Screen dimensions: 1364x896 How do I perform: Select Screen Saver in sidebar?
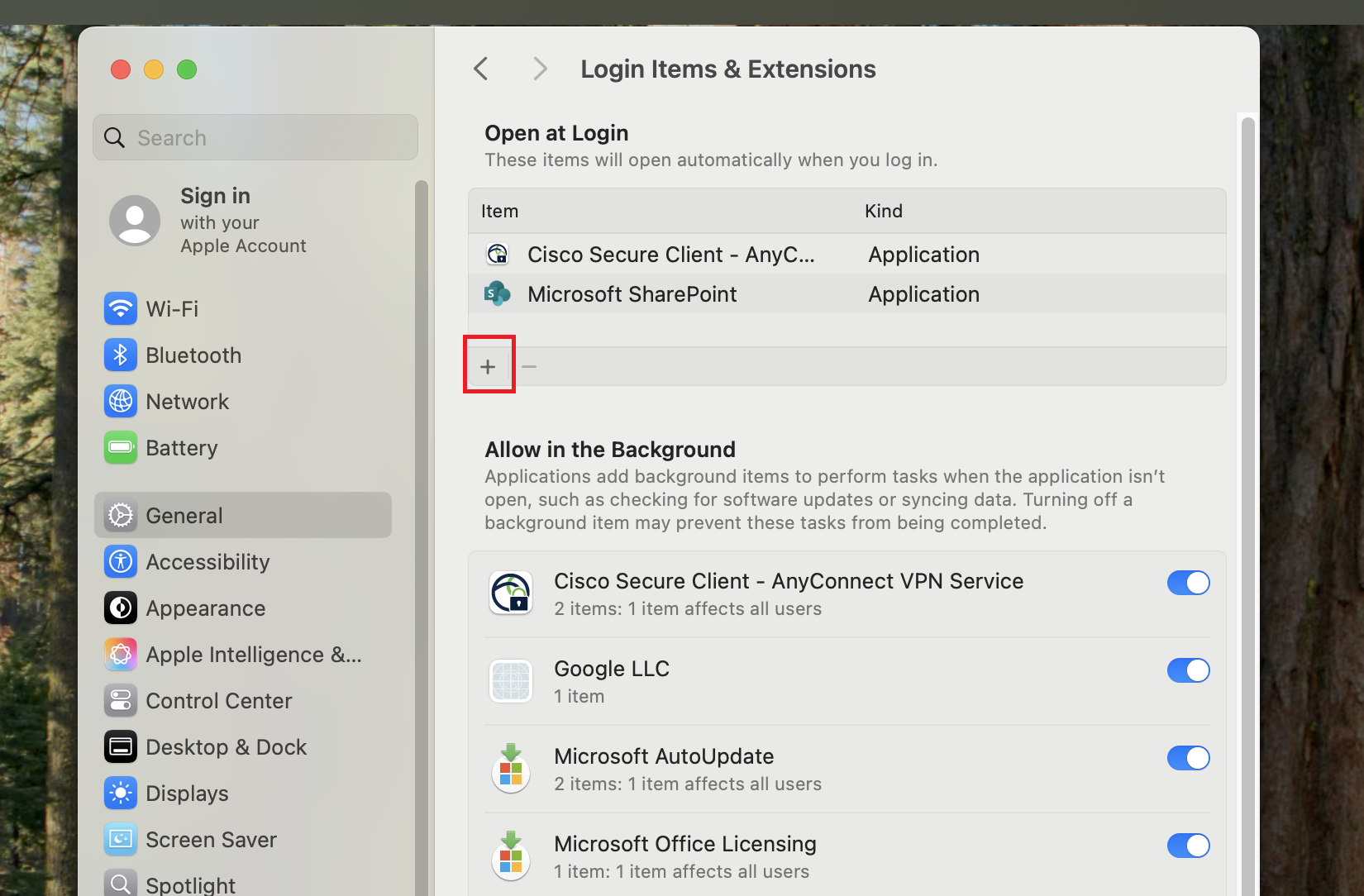click(x=211, y=840)
